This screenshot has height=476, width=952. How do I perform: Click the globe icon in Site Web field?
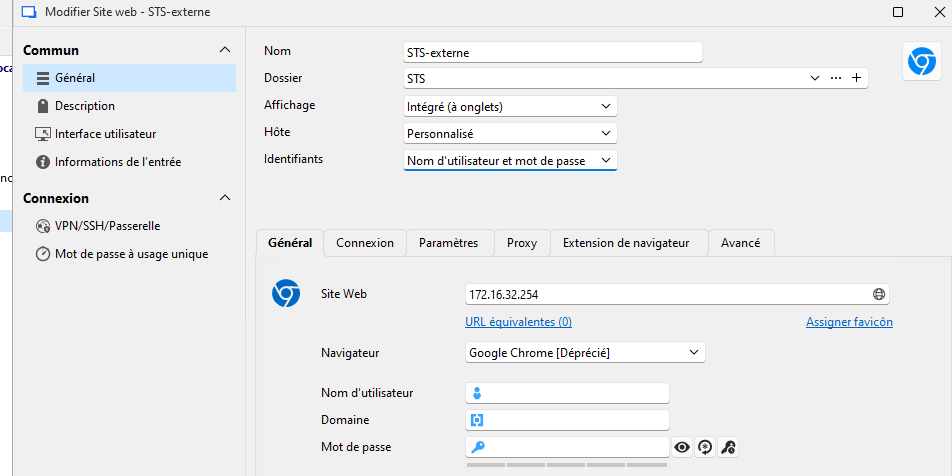point(879,295)
